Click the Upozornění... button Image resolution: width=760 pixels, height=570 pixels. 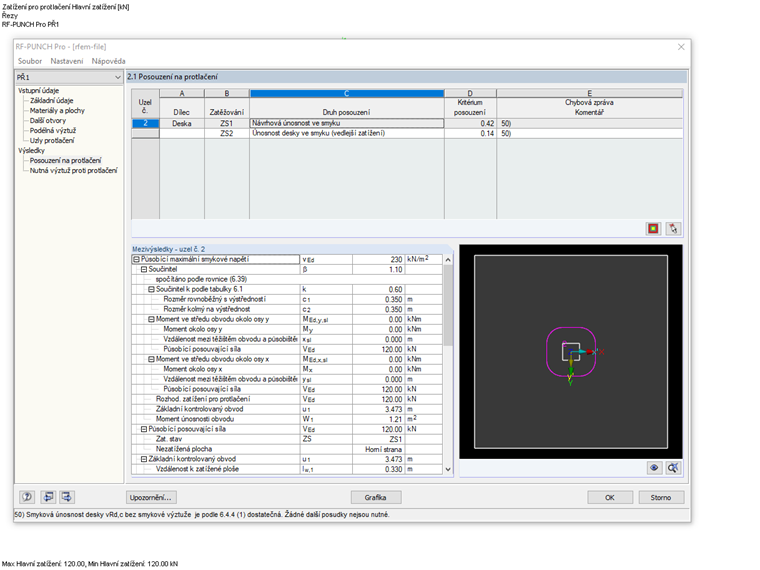[x=151, y=497]
